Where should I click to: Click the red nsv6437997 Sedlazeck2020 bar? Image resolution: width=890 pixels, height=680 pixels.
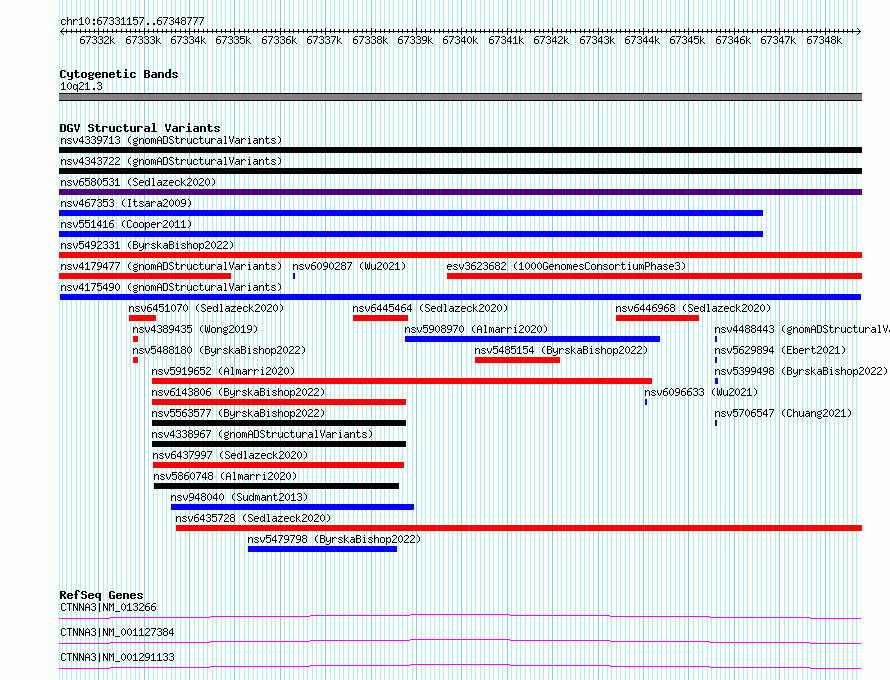tap(278, 465)
